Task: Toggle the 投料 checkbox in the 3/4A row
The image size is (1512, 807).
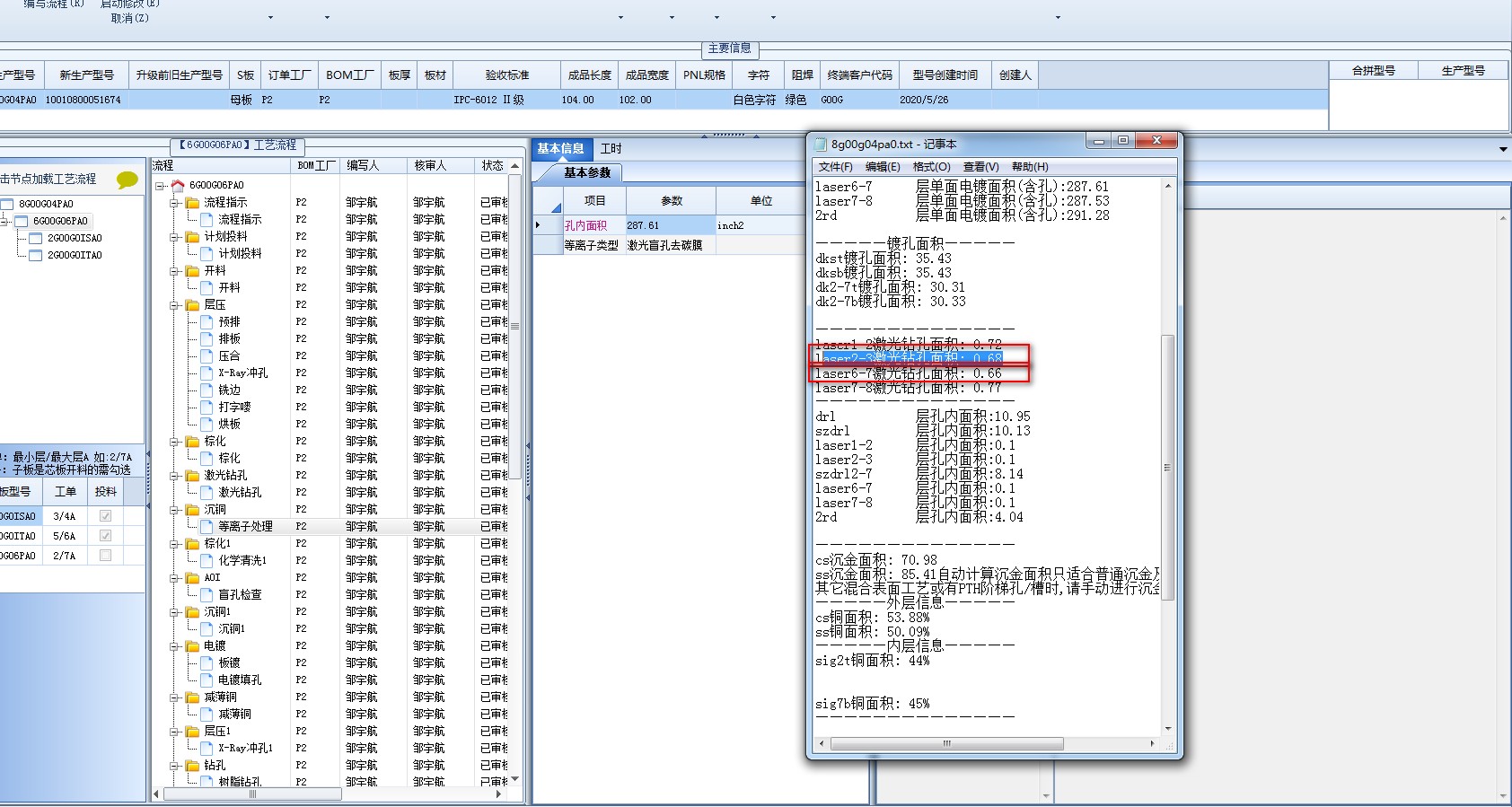Action: click(x=105, y=516)
